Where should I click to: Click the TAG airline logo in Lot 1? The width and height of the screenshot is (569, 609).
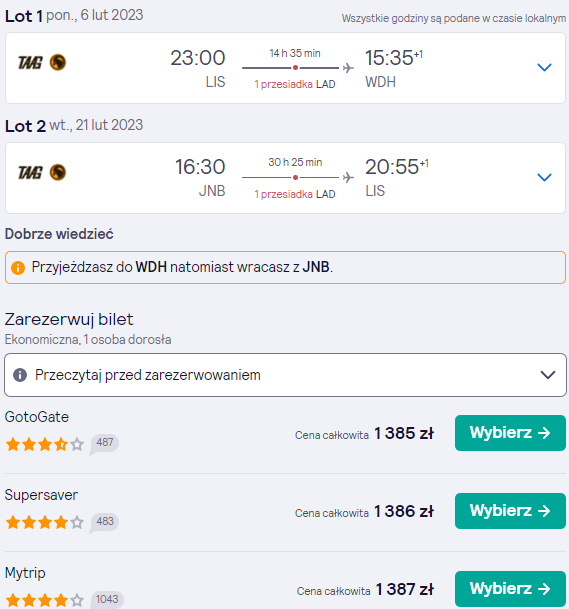click(42, 63)
